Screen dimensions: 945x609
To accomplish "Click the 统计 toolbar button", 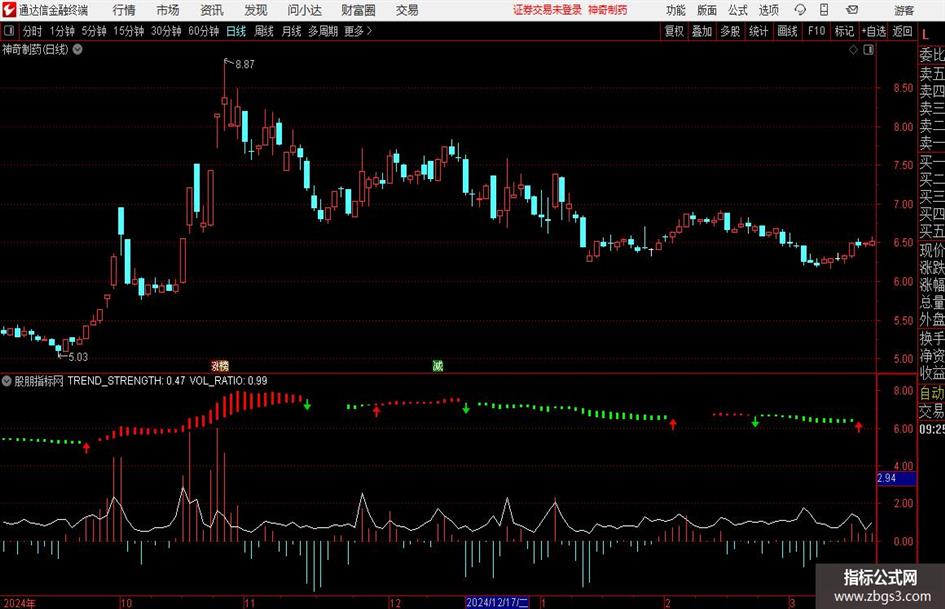I will click(759, 31).
